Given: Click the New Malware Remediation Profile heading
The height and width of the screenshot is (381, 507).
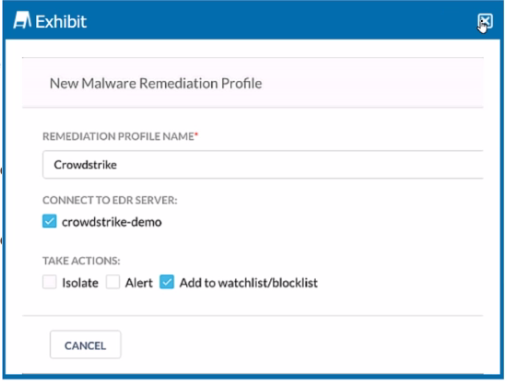Looking at the screenshot, I should point(156,83).
